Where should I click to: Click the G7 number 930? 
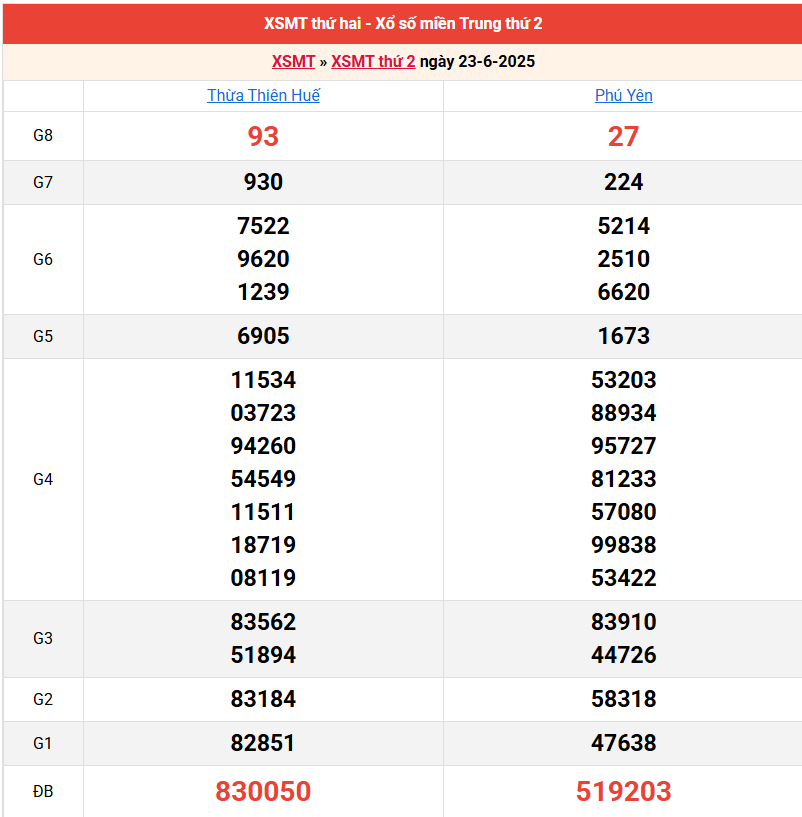pyautogui.click(x=263, y=182)
